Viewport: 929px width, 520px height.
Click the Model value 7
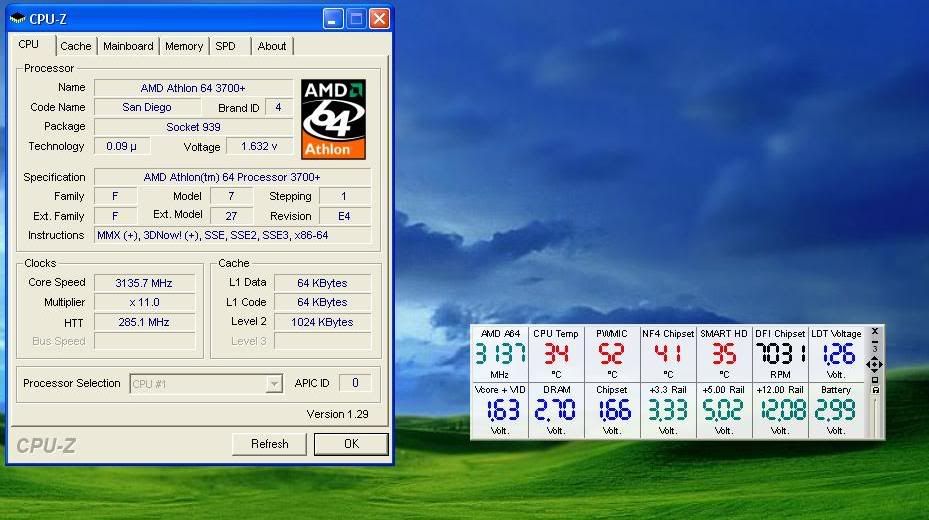pyautogui.click(x=231, y=196)
